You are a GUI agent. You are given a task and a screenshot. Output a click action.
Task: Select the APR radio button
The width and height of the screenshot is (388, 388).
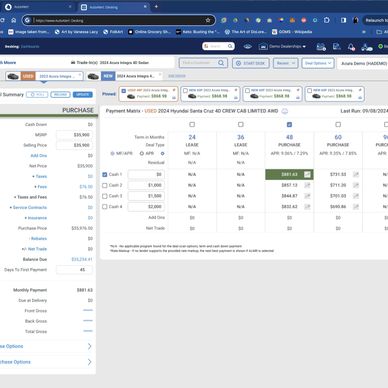click(x=142, y=153)
